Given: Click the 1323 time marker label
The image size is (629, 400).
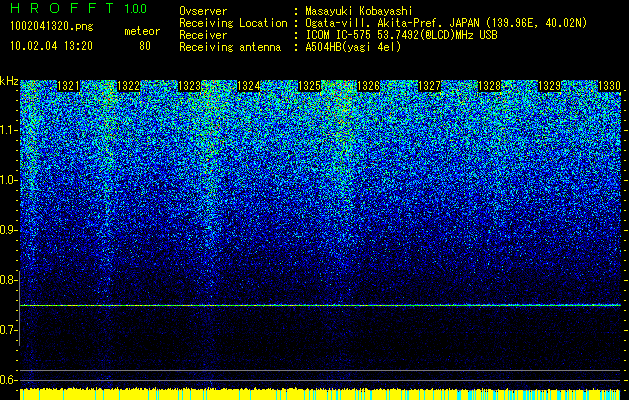Looking at the screenshot, I should [189, 86].
